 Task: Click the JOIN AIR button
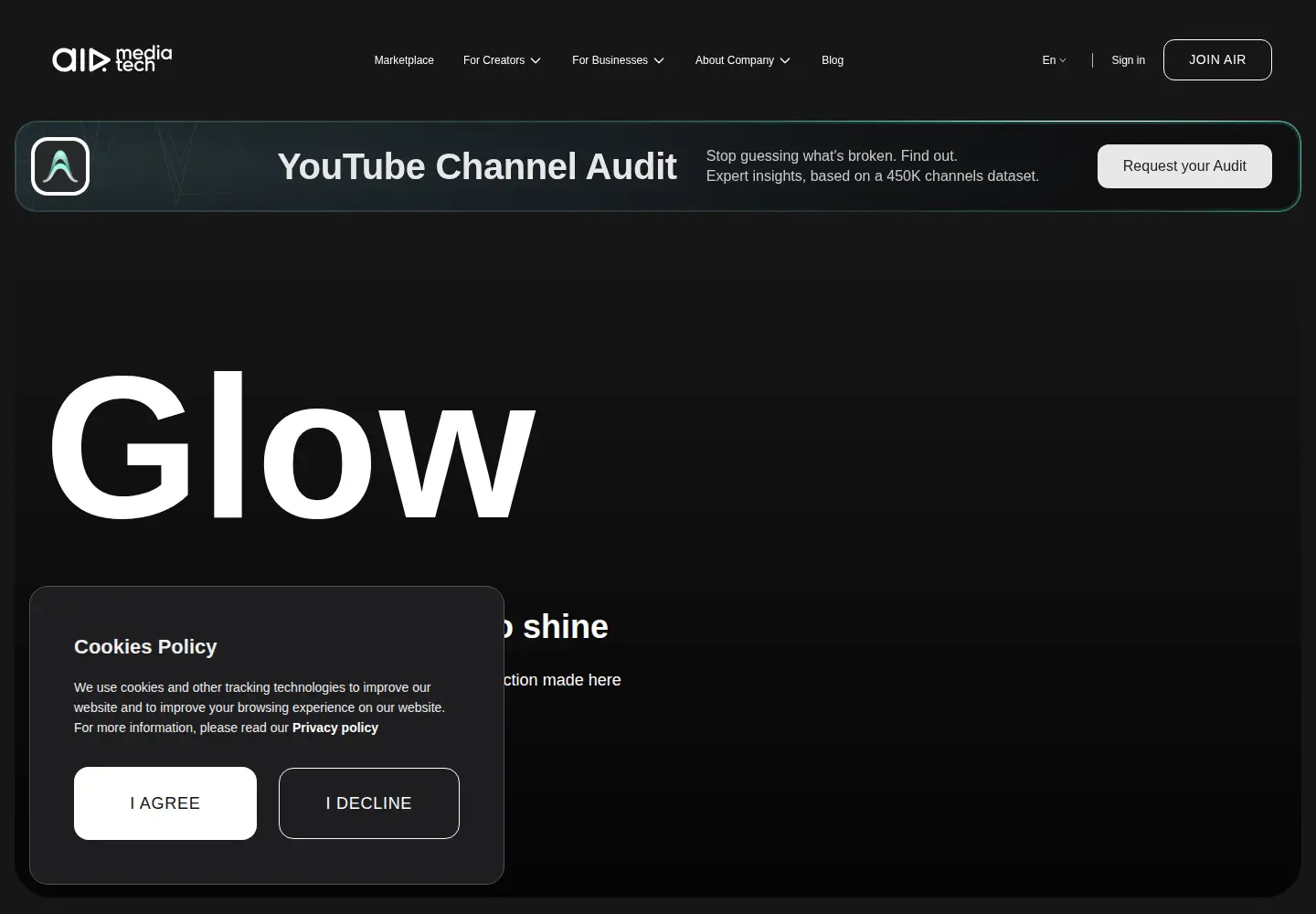1217,59
